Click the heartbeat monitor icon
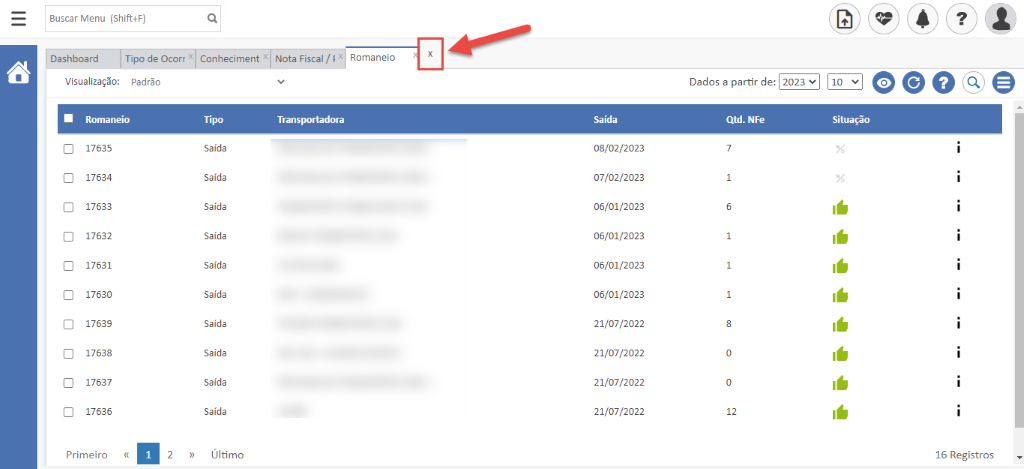The image size is (1024, 469). tap(884, 19)
